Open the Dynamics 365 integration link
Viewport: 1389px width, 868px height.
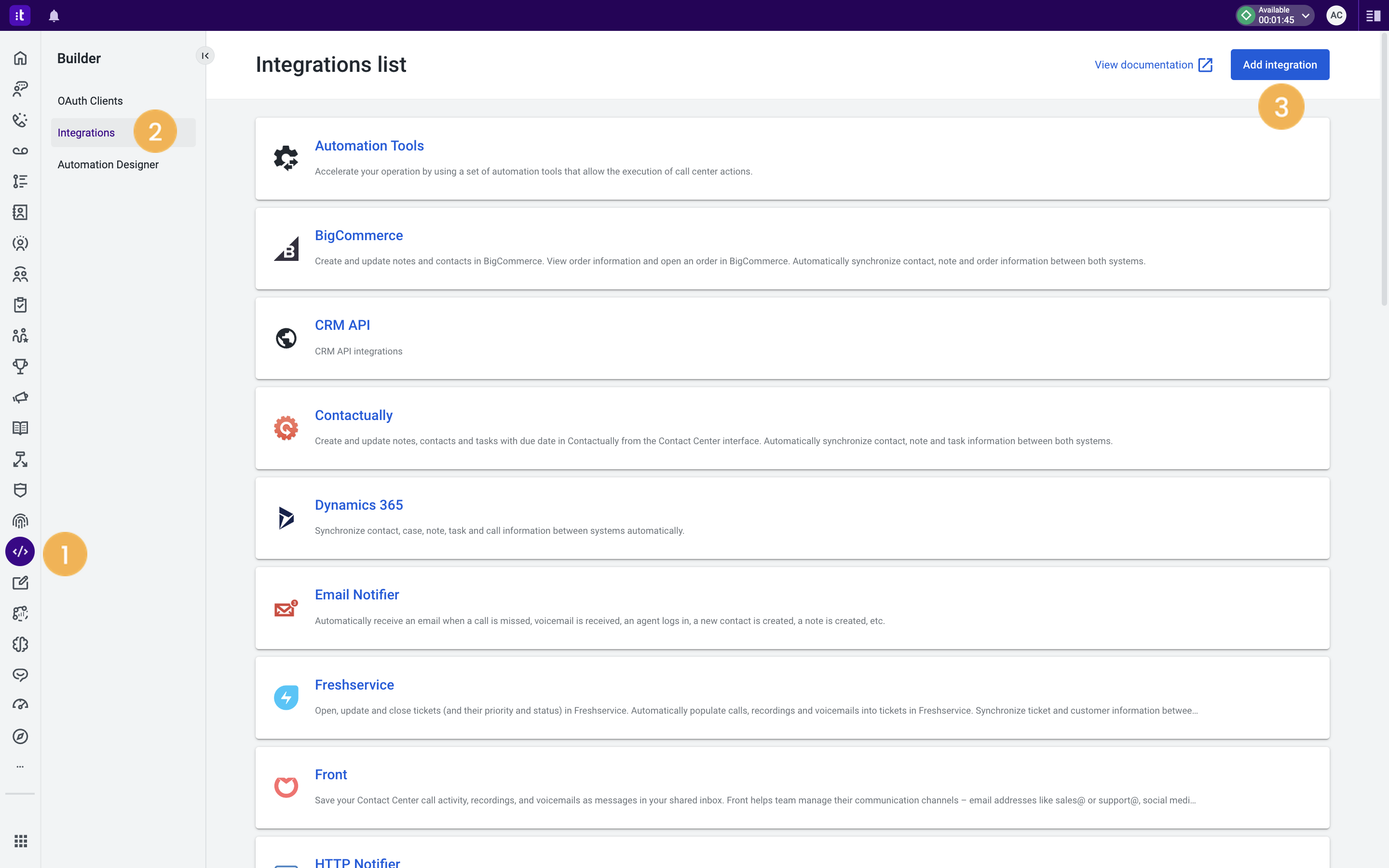359,504
